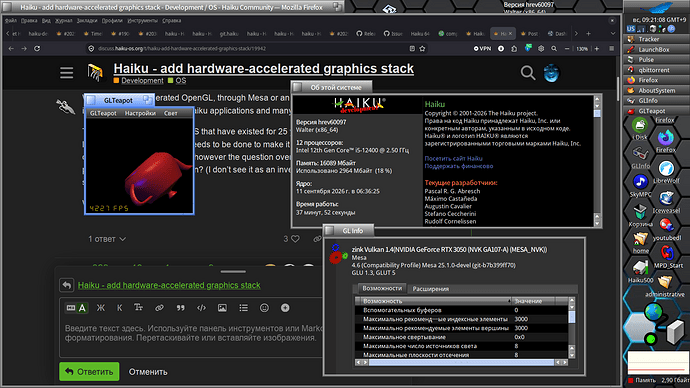Open SkyMPC desktop icon
Viewport: 690px width, 388px height.
click(640, 186)
